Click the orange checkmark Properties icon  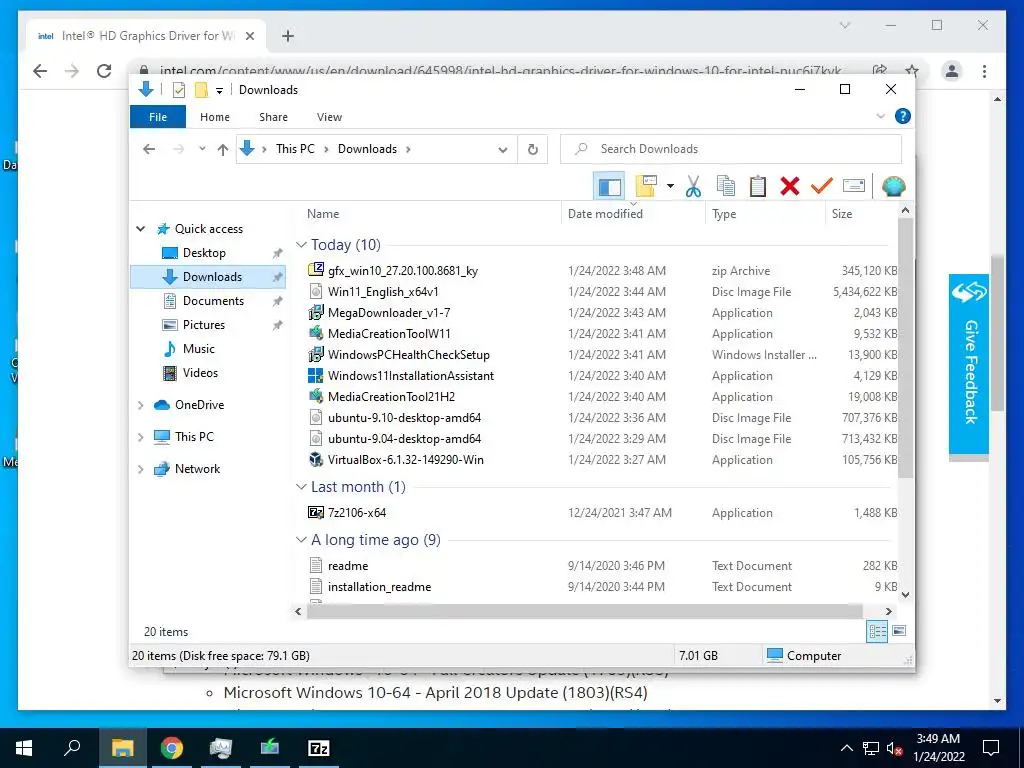pyautogui.click(x=822, y=187)
